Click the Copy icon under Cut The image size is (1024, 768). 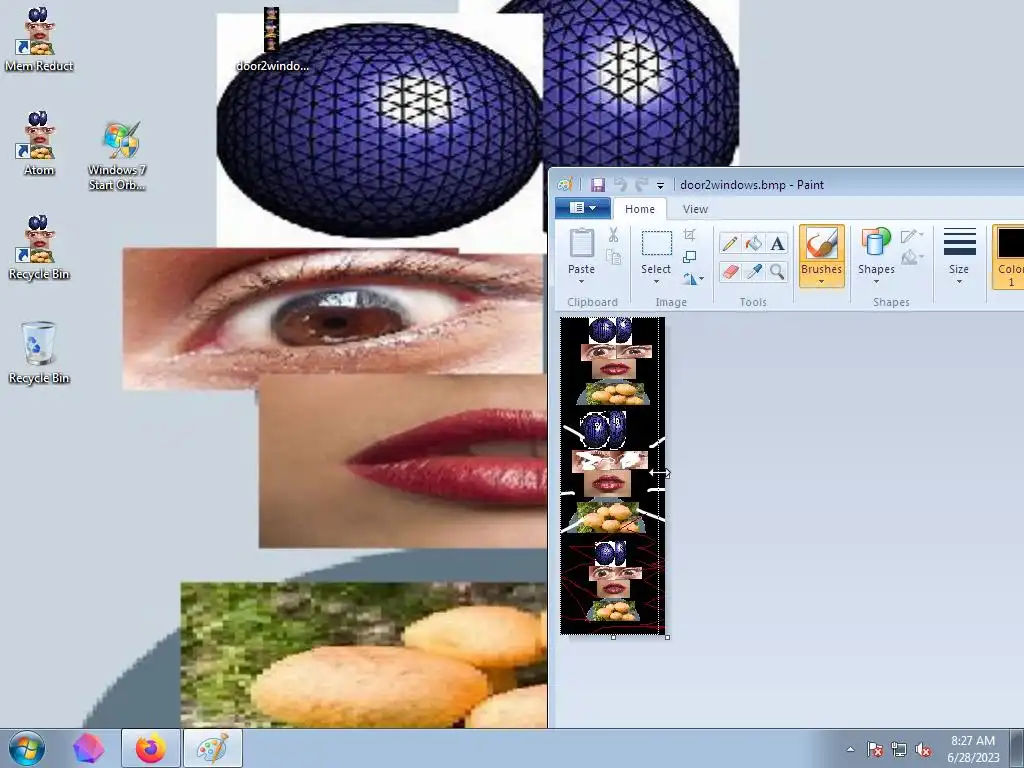(613, 257)
